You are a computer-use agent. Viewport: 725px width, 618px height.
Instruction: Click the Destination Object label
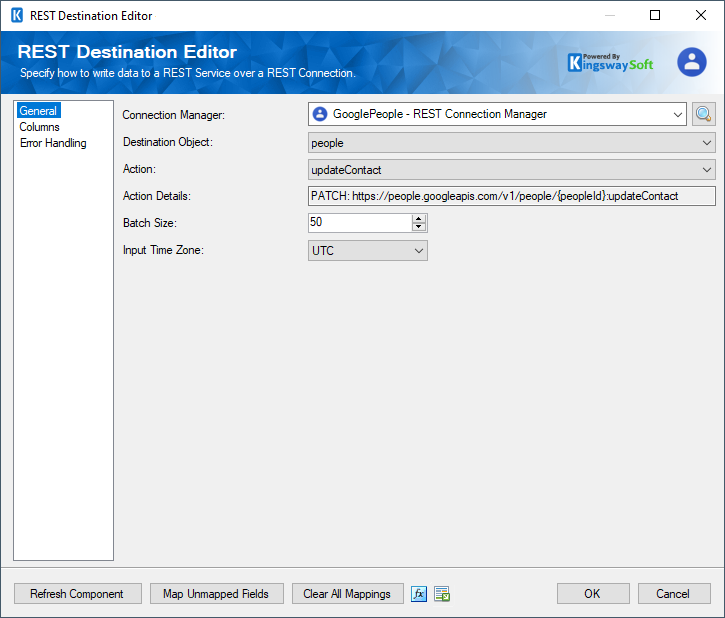point(168,142)
